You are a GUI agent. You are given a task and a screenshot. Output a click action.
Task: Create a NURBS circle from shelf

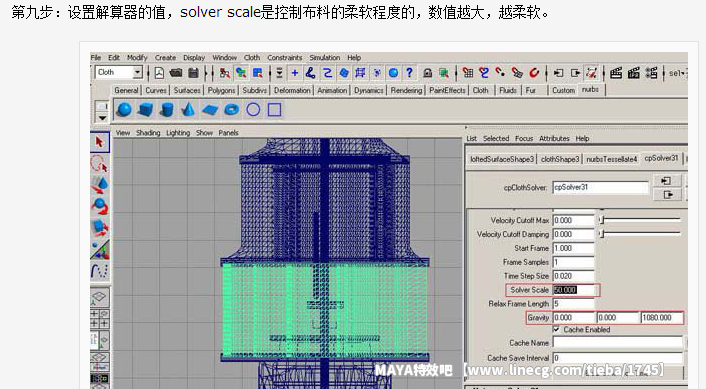pos(253,109)
